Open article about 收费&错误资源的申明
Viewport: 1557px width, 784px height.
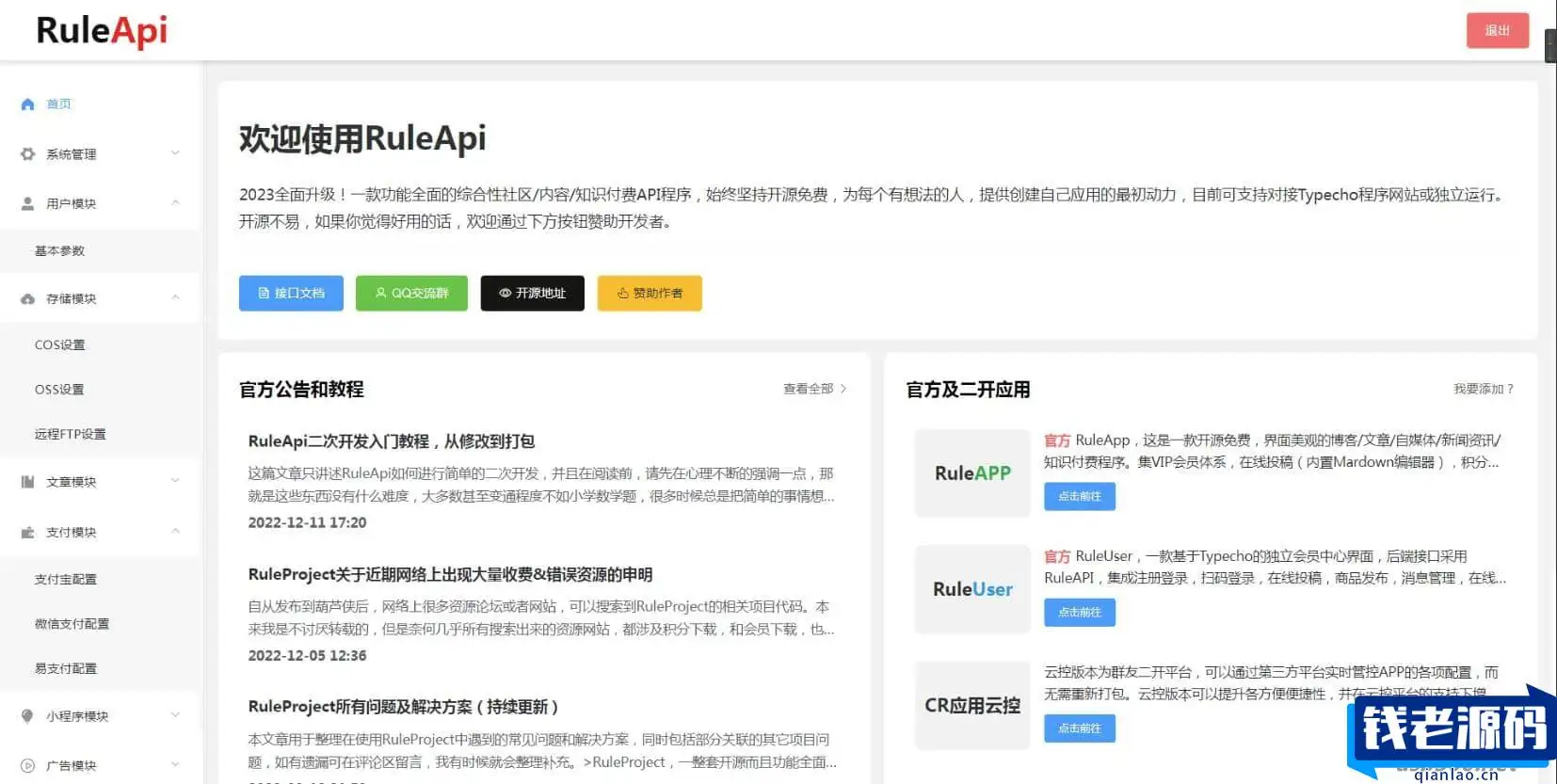pos(450,574)
